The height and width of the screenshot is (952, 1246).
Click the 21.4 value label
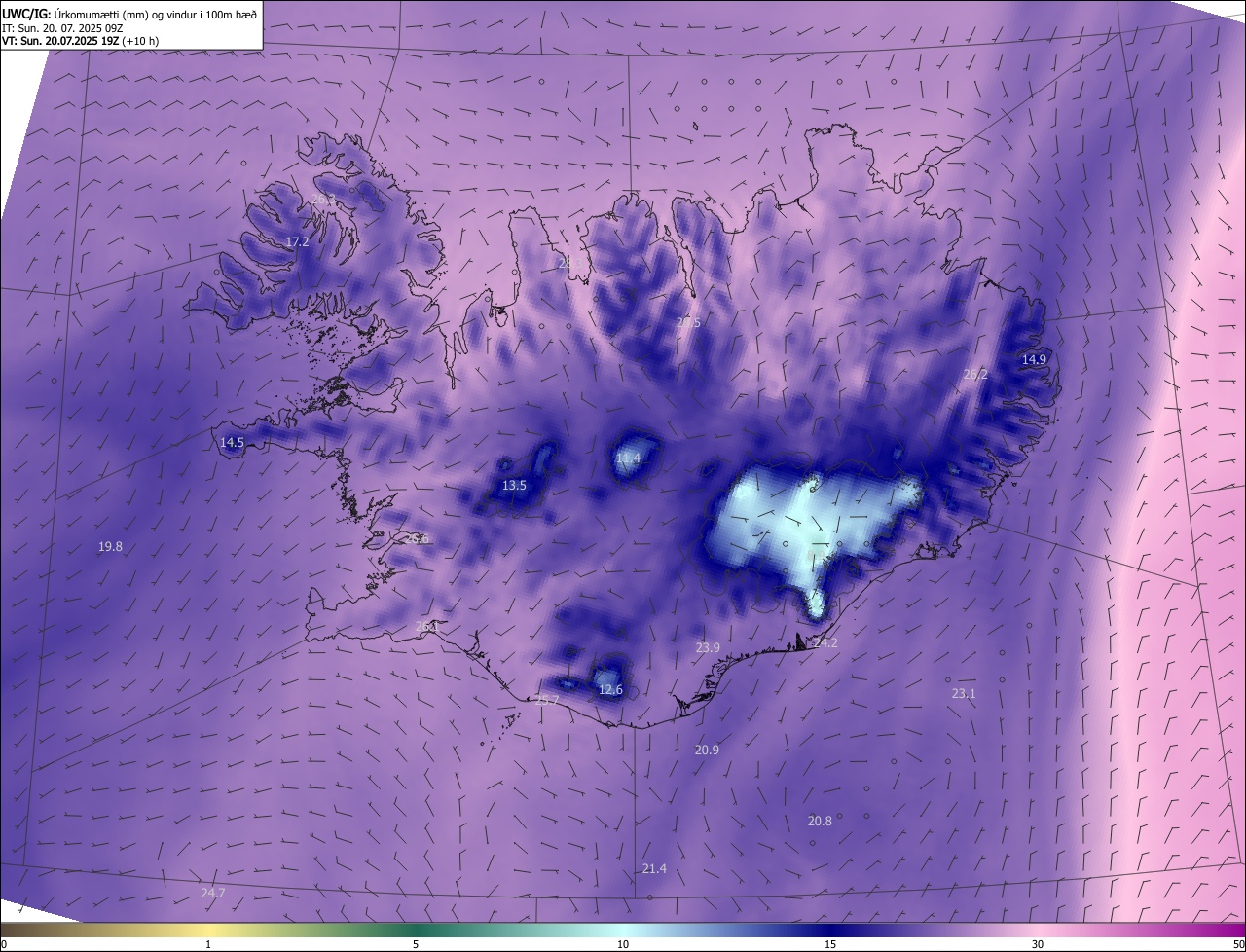click(x=654, y=868)
